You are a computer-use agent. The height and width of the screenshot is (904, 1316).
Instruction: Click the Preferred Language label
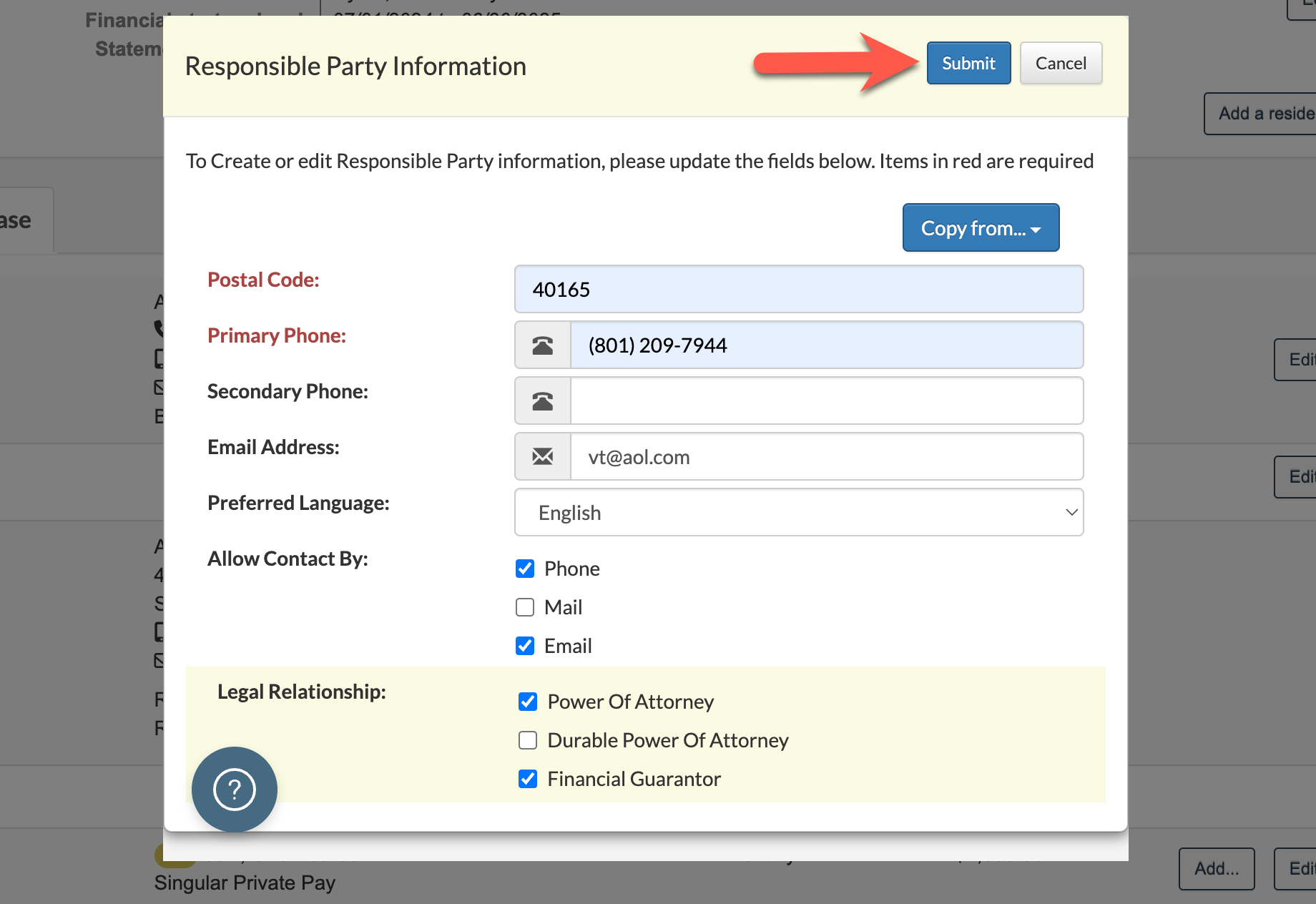(298, 503)
